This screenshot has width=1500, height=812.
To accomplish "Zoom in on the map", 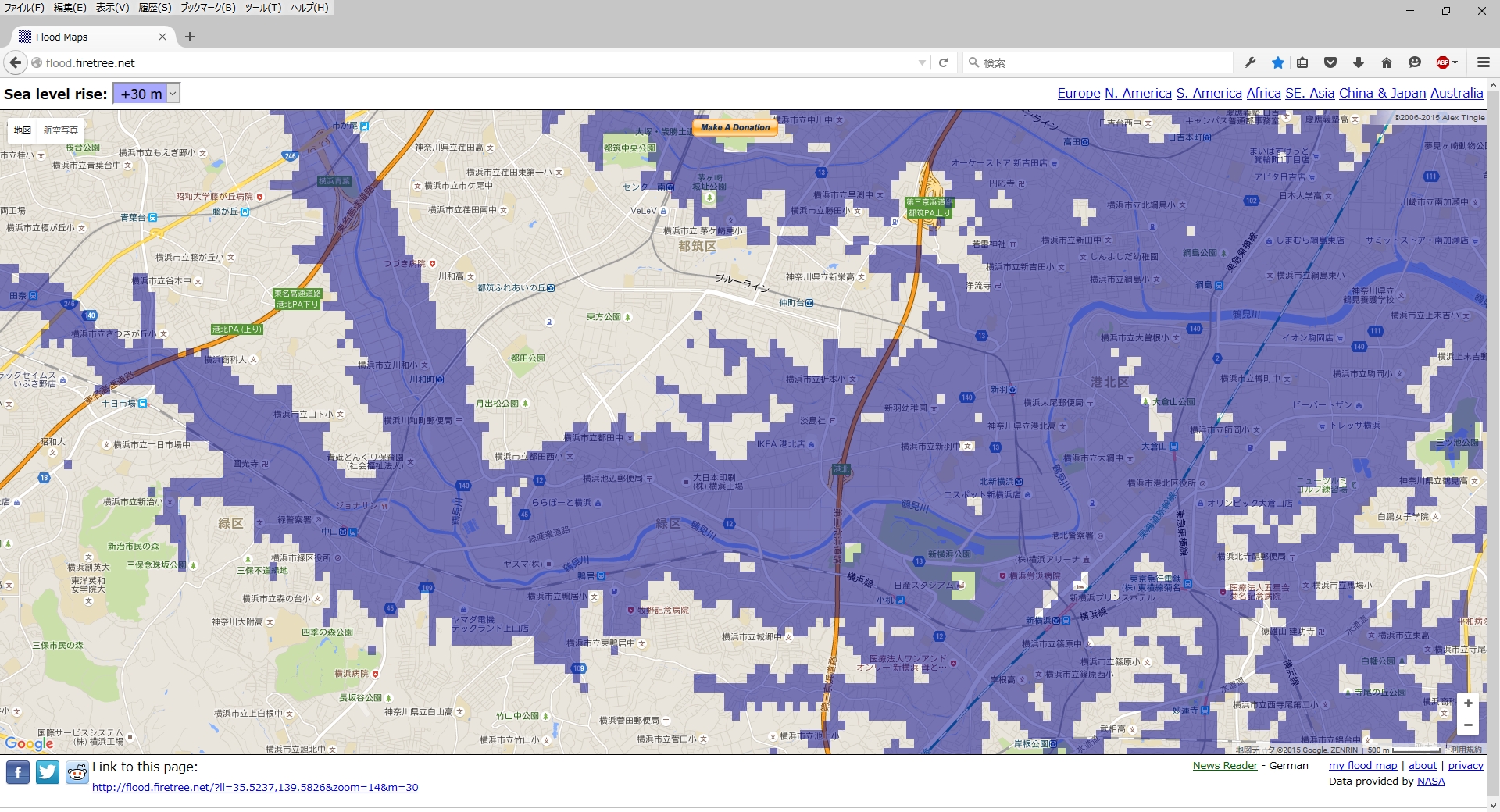I will click(x=1468, y=703).
